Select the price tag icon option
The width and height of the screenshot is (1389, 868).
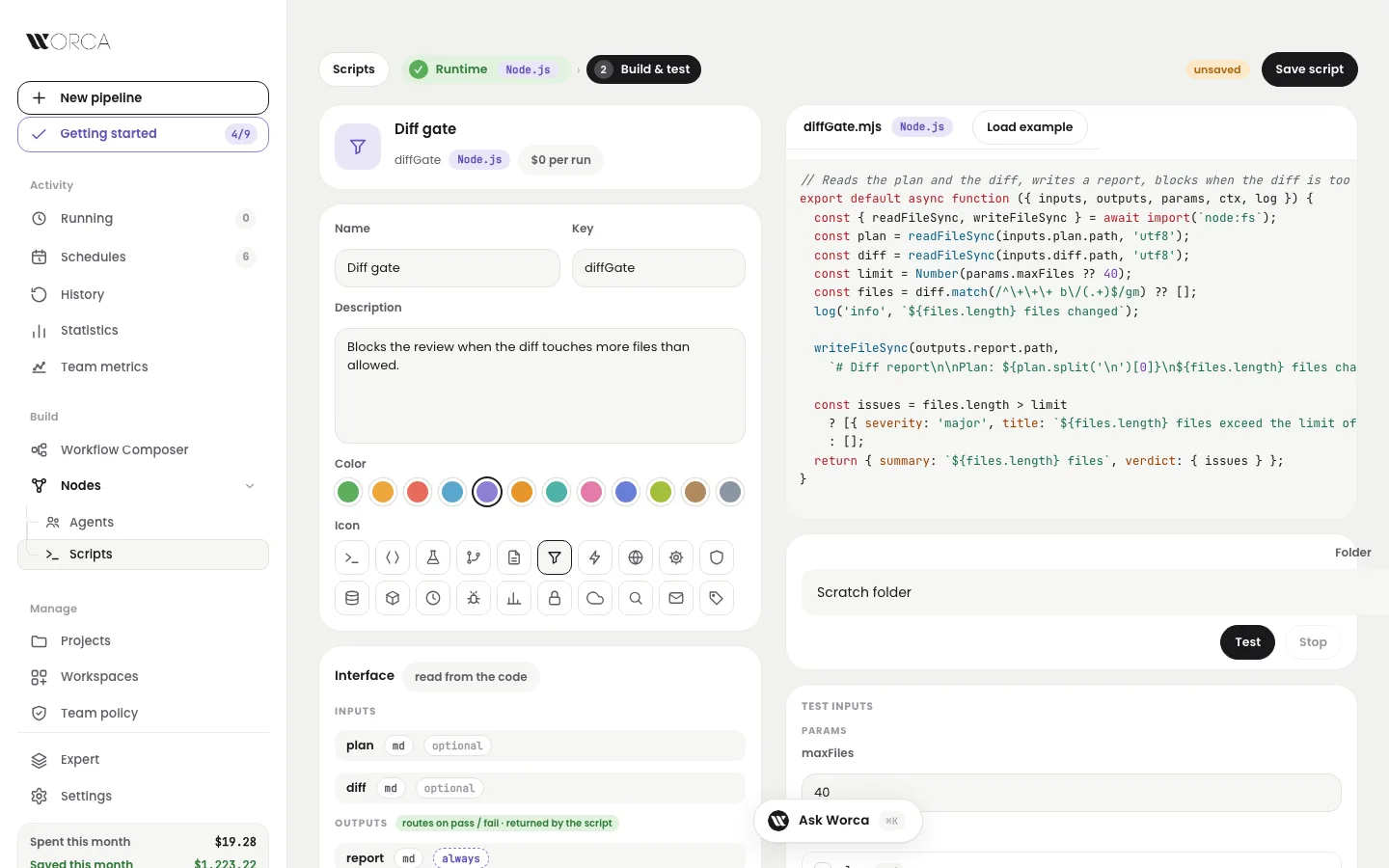pyautogui.click(x=717, y=598)
